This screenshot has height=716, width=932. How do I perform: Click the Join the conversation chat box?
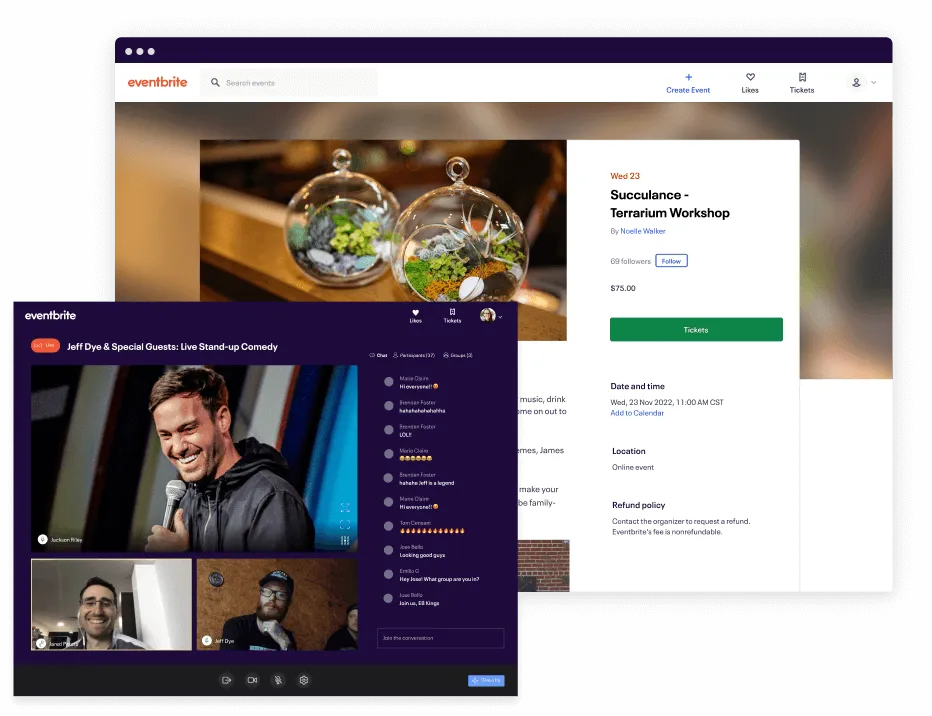tap(440, 638)
